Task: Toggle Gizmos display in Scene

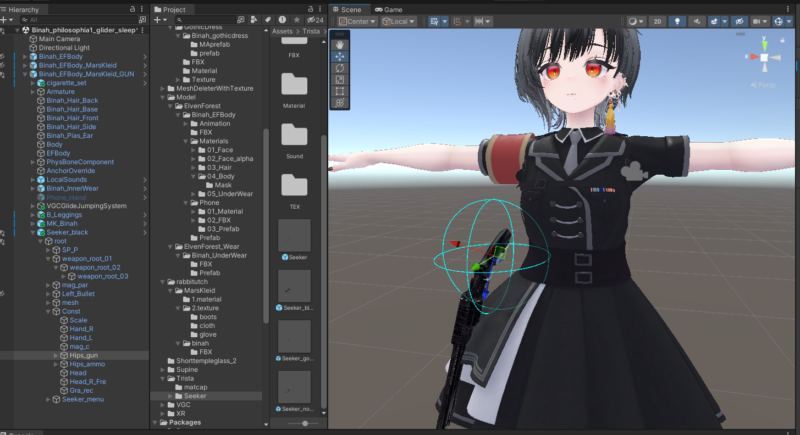Action: tap(778, 21)
